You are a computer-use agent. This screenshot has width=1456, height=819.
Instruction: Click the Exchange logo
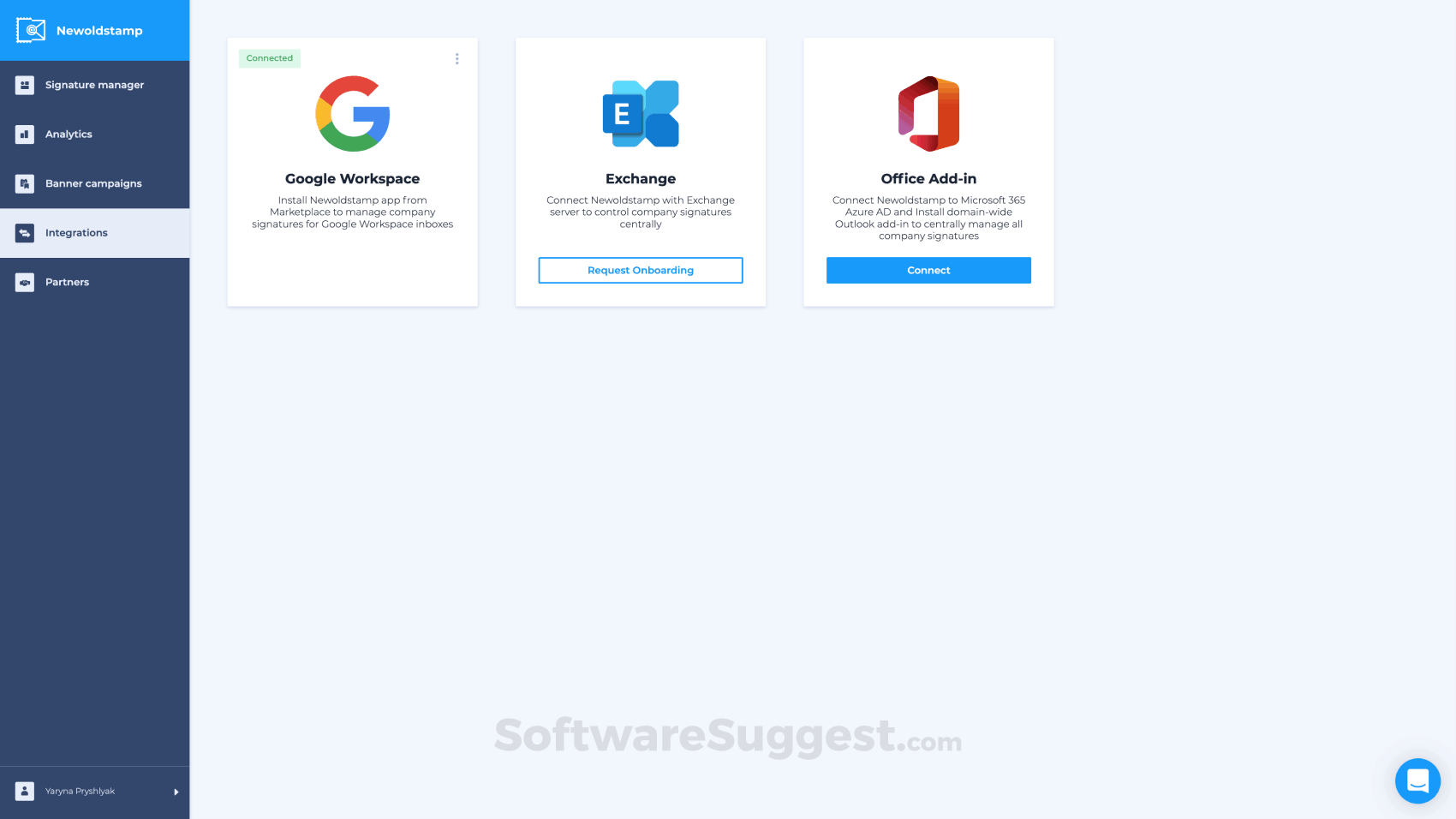point(641,114)
